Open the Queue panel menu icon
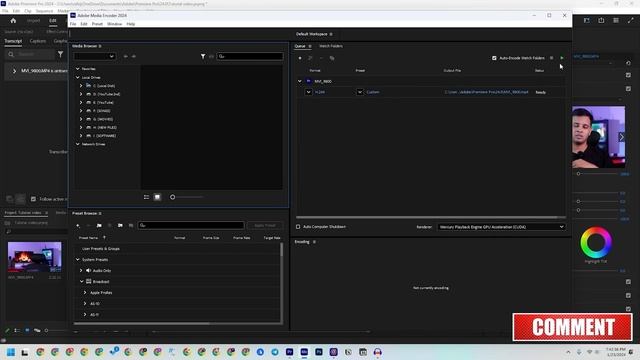 pyautogui.click(x=310, y=46)
